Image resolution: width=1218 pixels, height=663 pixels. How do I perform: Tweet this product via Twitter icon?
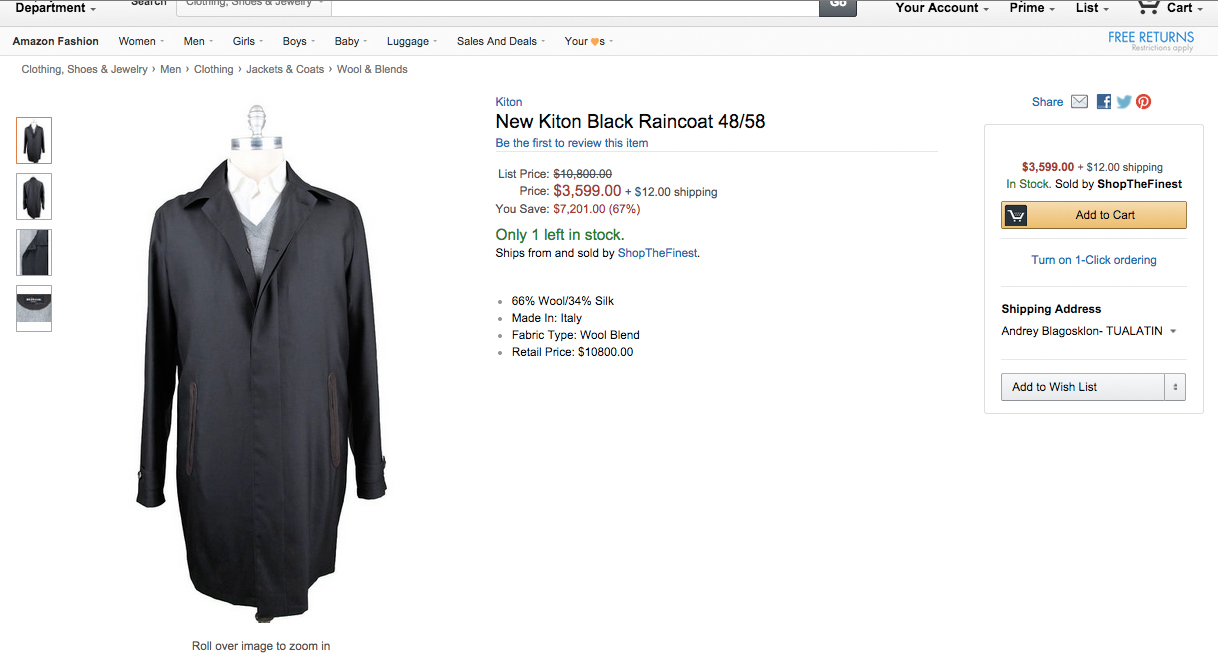pyautogui.click(x=1124, y=102)
